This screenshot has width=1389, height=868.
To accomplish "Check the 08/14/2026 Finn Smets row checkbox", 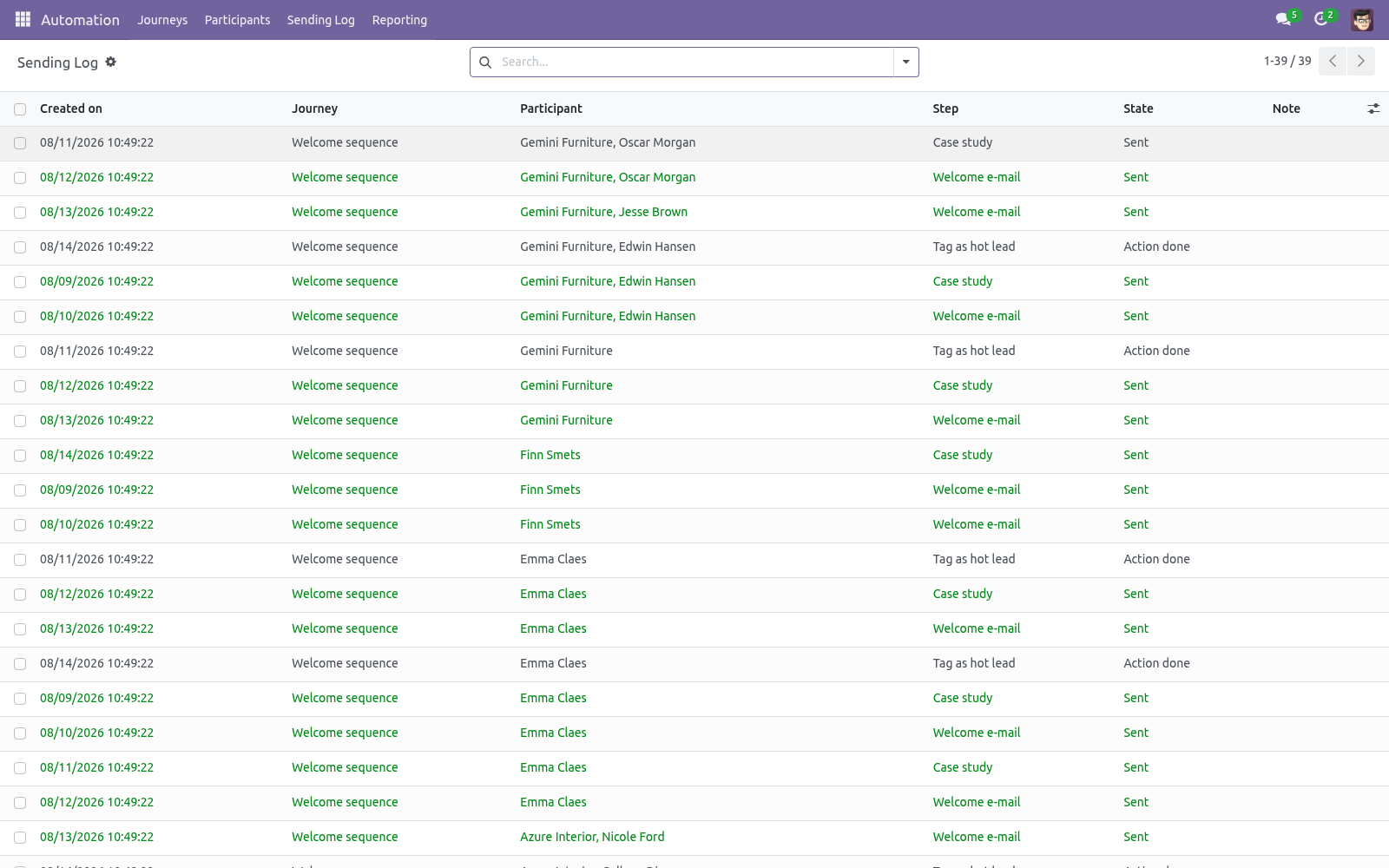I will point(20,456).
